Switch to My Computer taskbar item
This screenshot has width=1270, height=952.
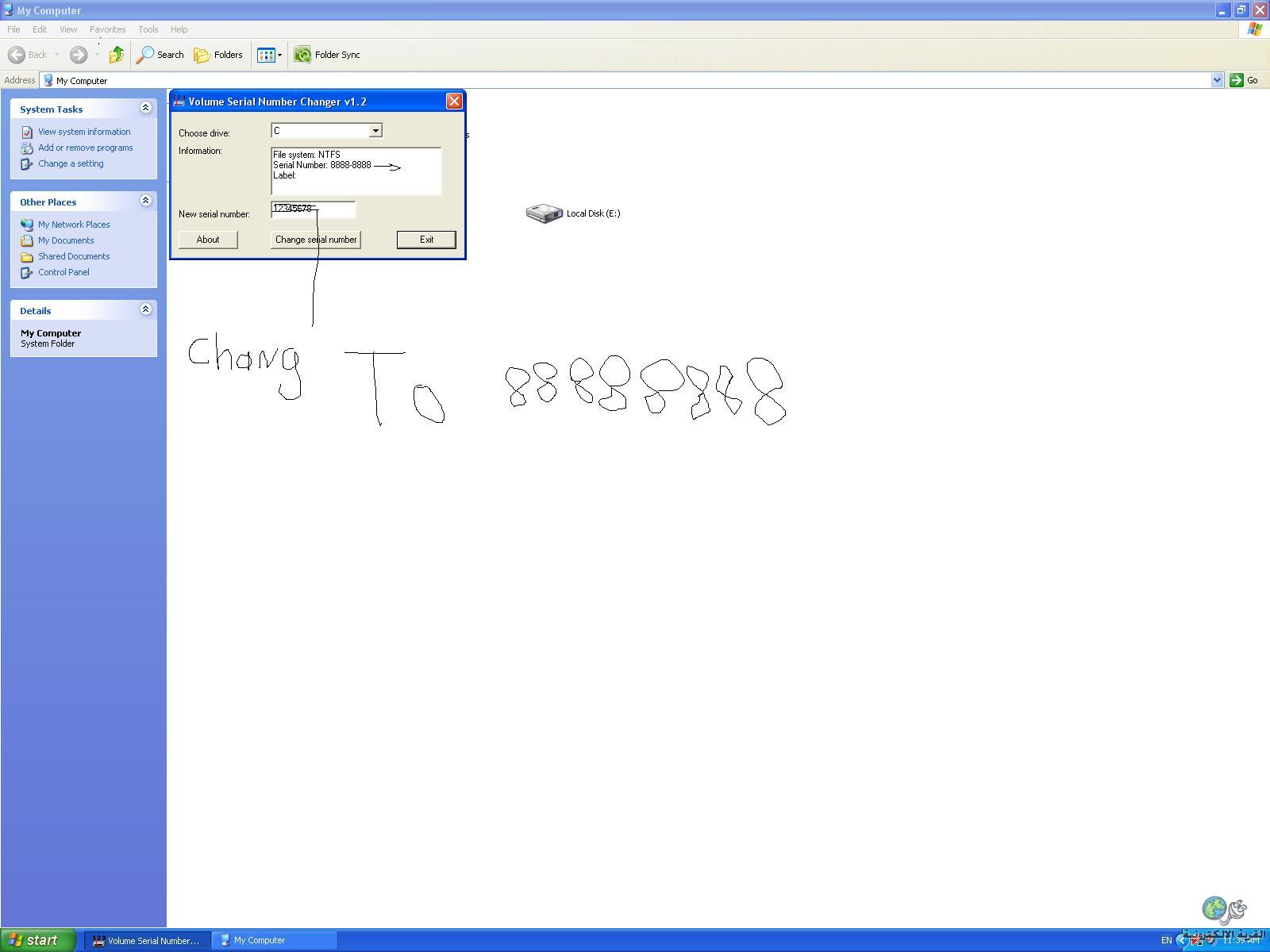(x=275, y=940)
